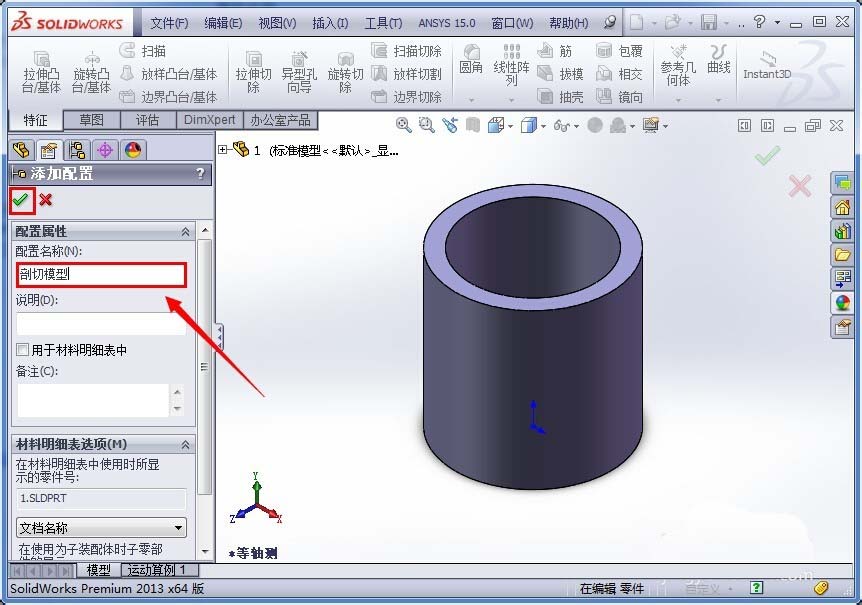
Task: Toggle Instant3D mode
Action: click(767, 66)
